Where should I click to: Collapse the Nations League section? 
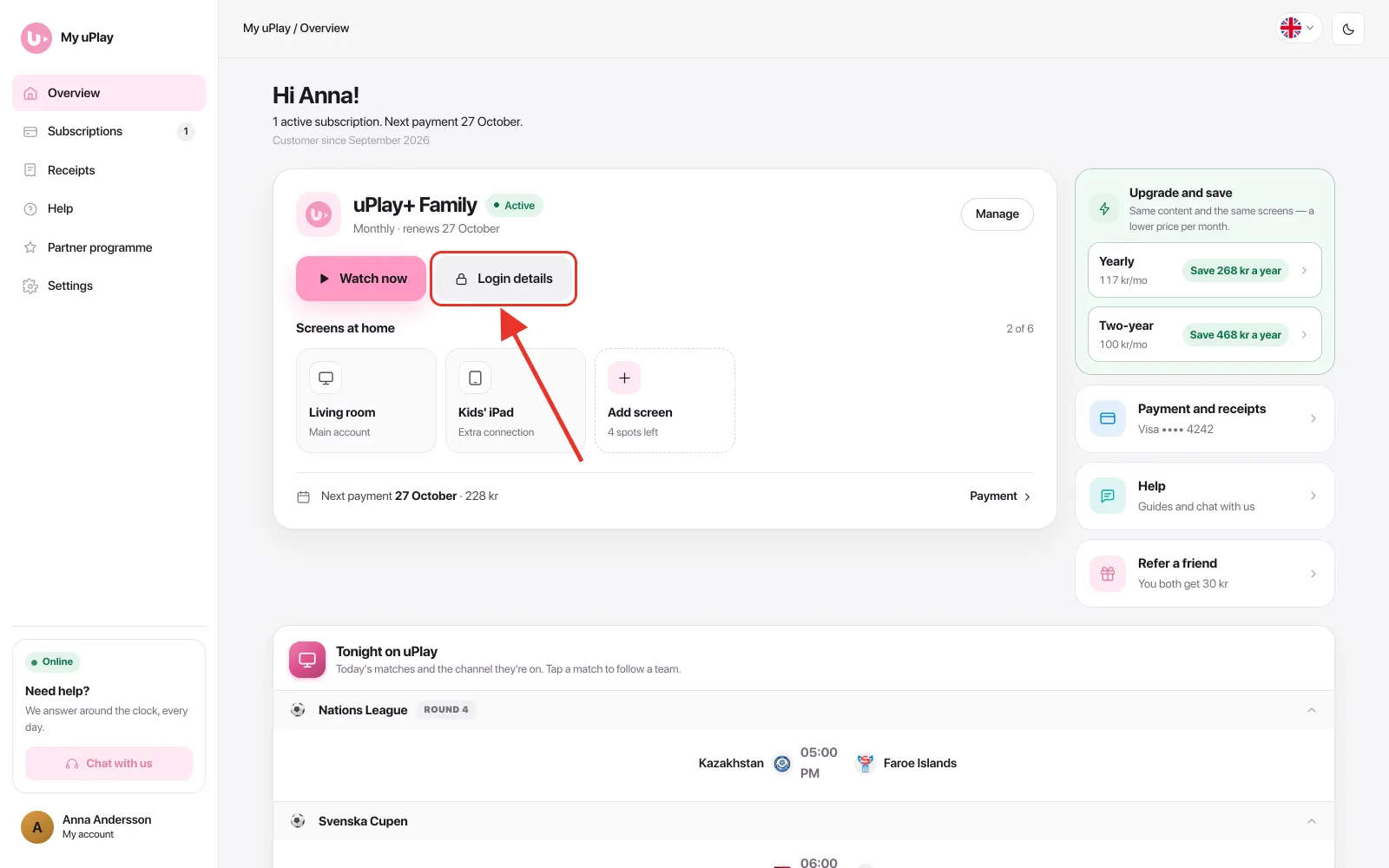click(x=1312, y=710)
